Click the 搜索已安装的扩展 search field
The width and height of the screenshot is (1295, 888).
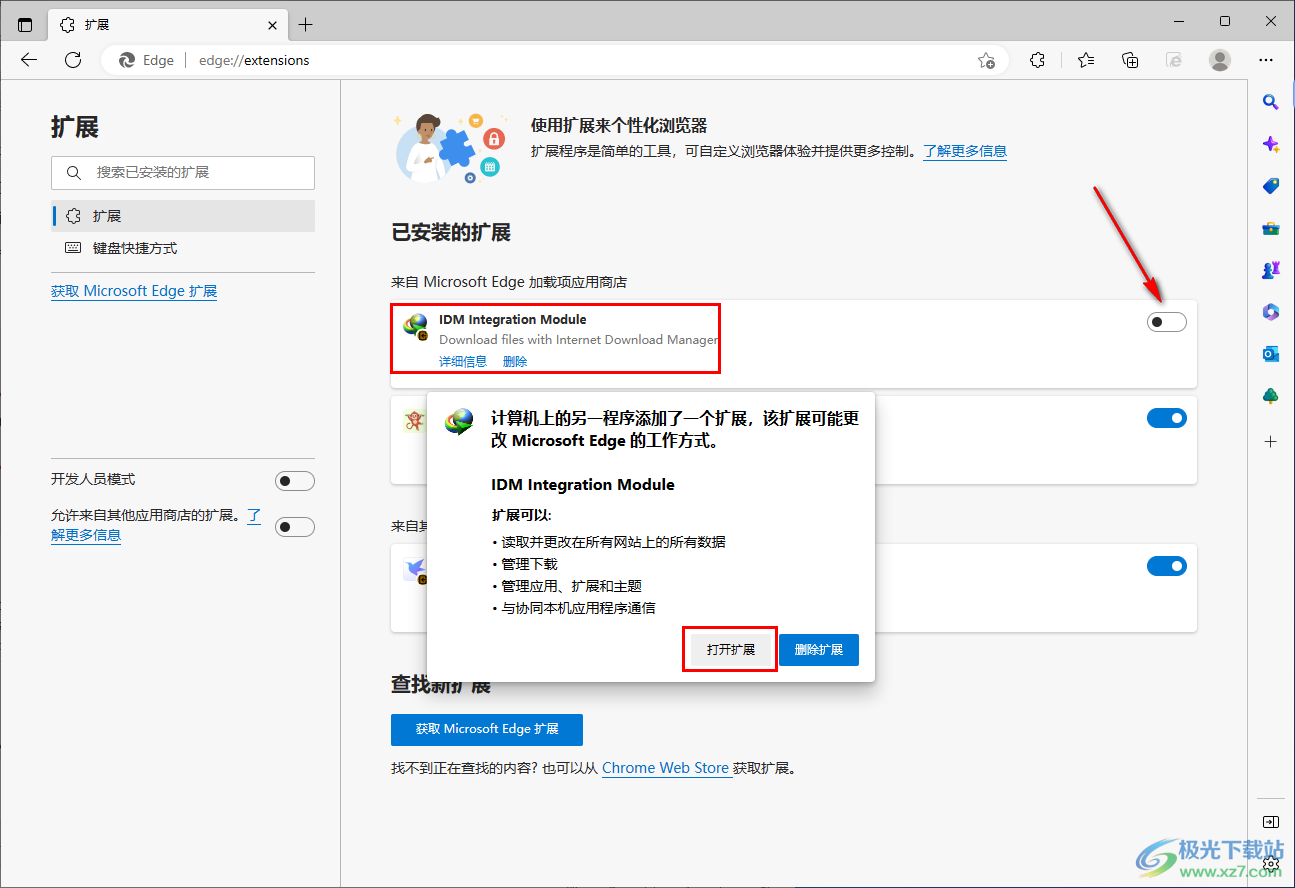183,173
